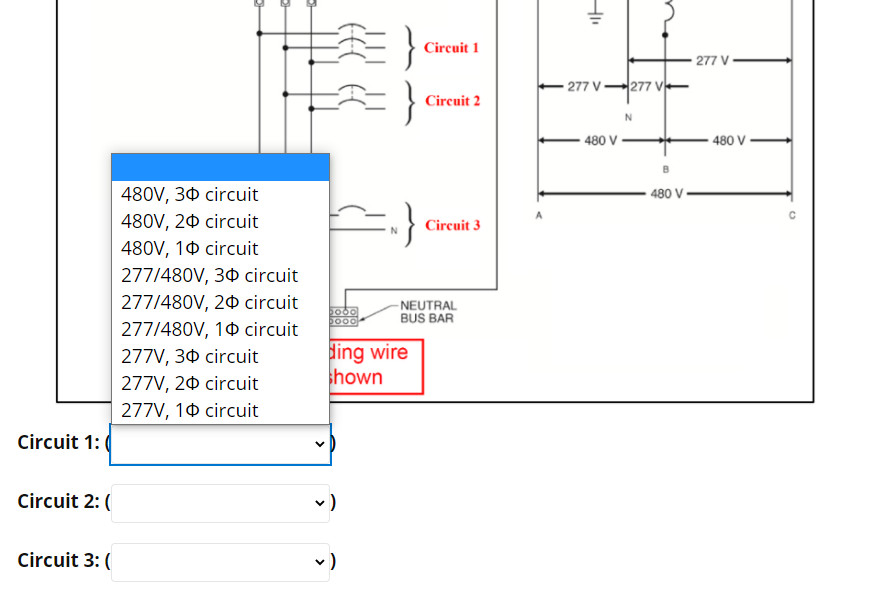Screen dimensions: 873x589
Task: Choose "277/480V, 1Φ circuit" option
Action: [x=209, y=329]
